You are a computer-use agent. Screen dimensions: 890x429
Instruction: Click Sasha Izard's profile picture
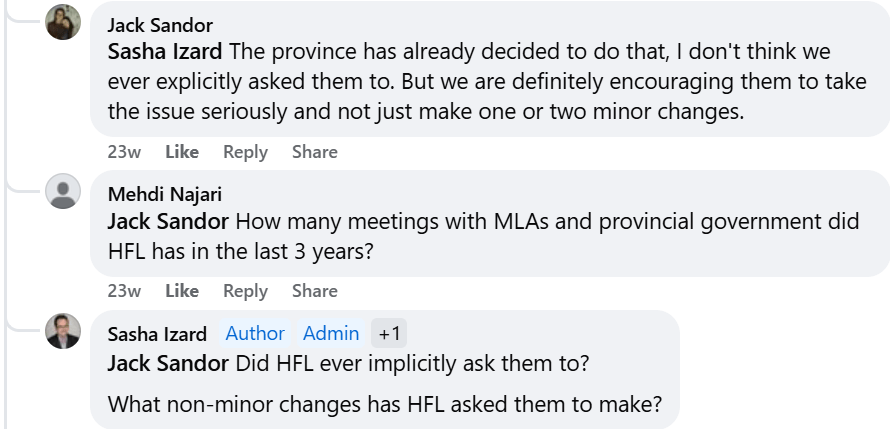pyautogui.click(x=63, y=331)
